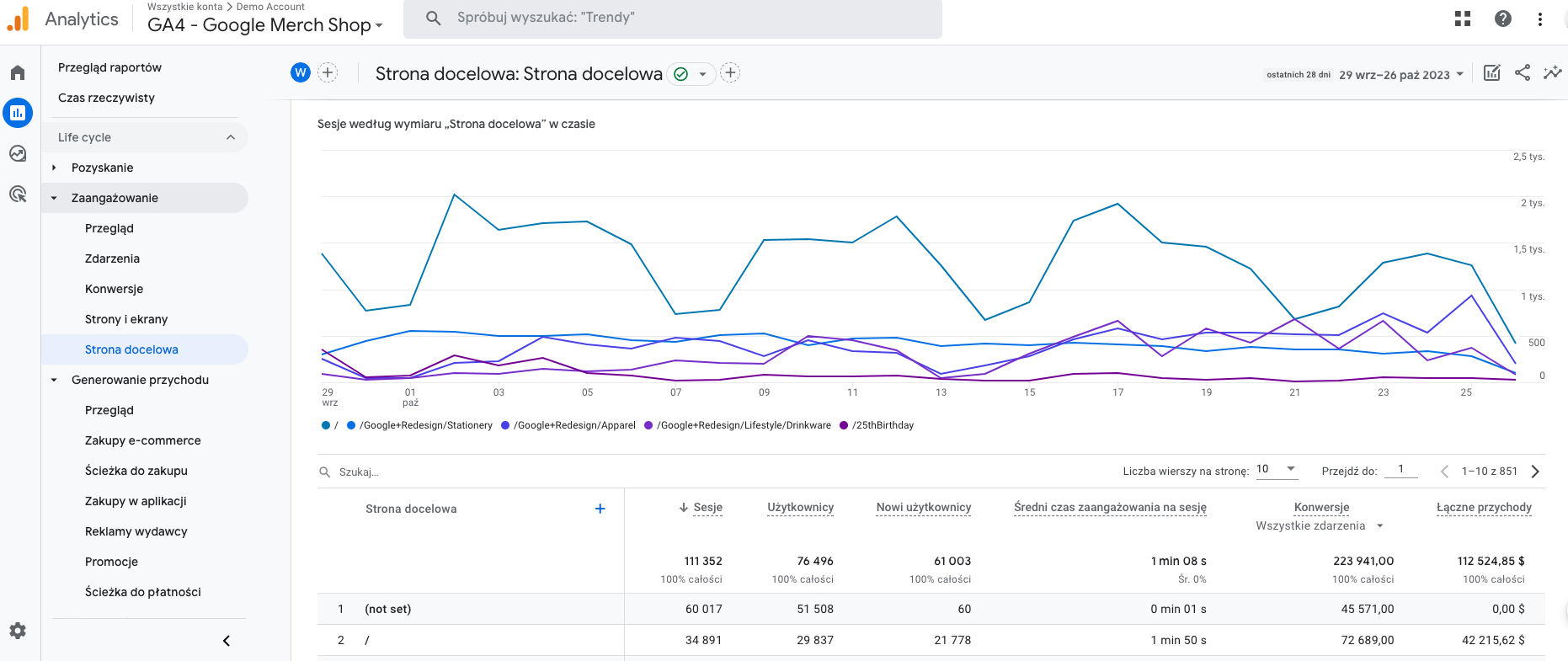Click the /Google+Redesign/Apparel legend label
This screenshot has width=1568, height=661.
574,425
